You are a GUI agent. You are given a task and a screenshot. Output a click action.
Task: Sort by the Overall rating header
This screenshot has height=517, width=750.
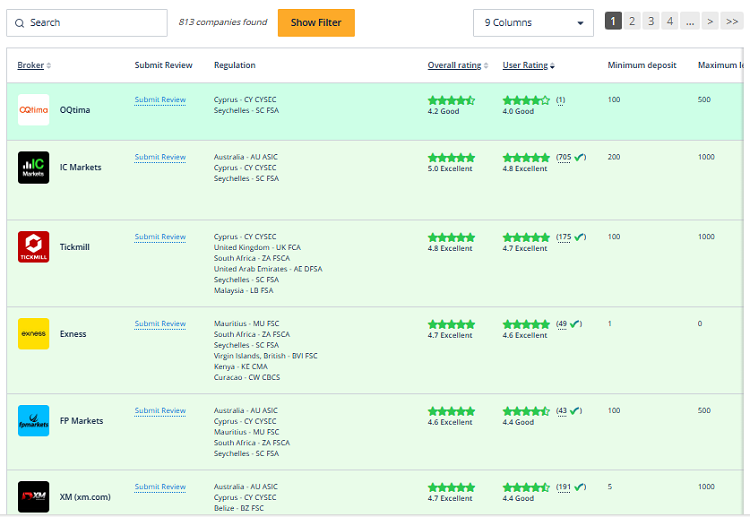pos(454,65)
